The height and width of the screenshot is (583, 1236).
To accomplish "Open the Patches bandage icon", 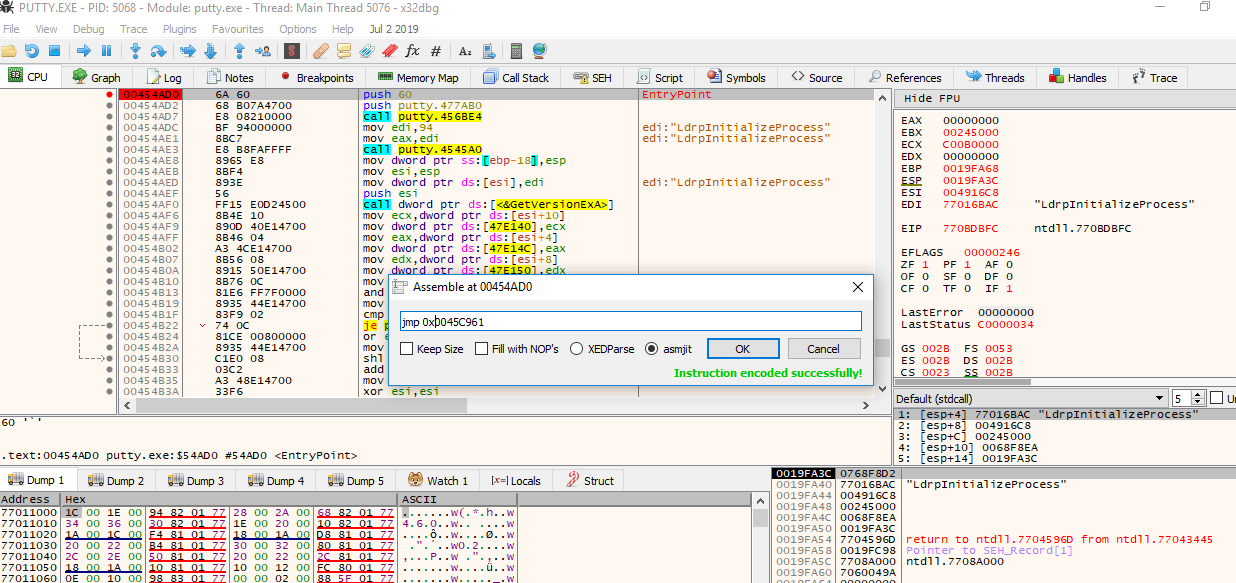I will click(x=321, y=51).
